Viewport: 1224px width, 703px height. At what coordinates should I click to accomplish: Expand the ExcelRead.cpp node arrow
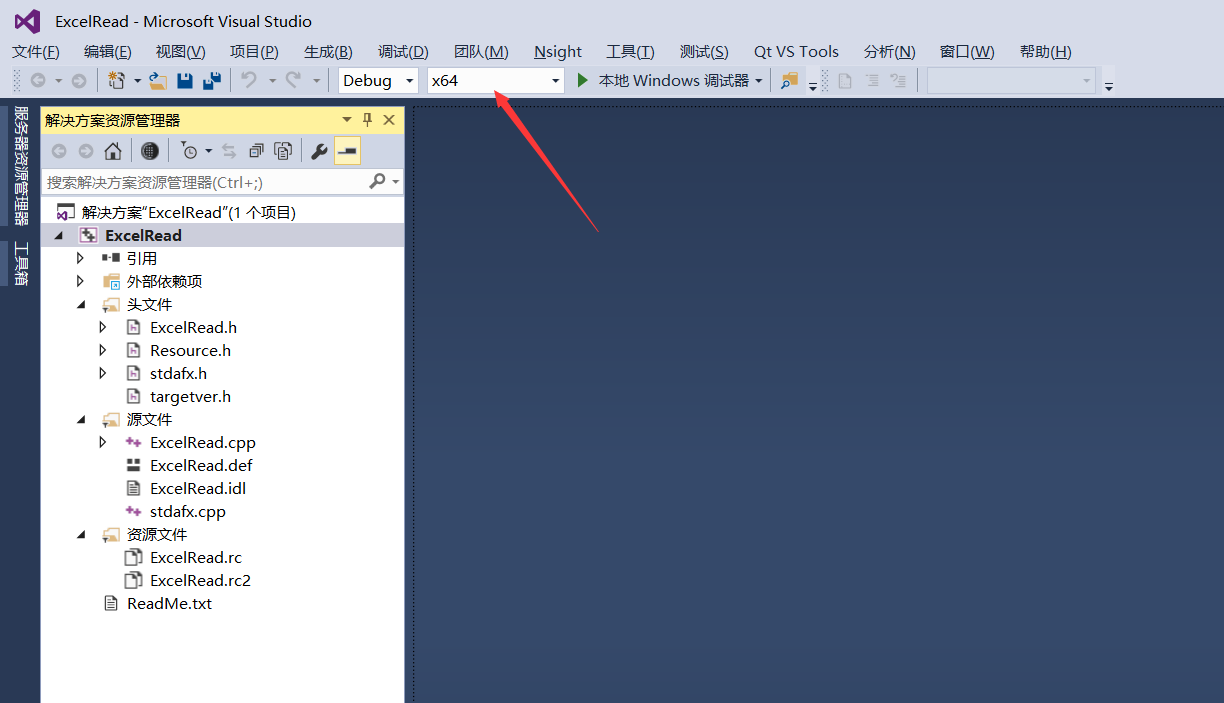click(103, 442)
